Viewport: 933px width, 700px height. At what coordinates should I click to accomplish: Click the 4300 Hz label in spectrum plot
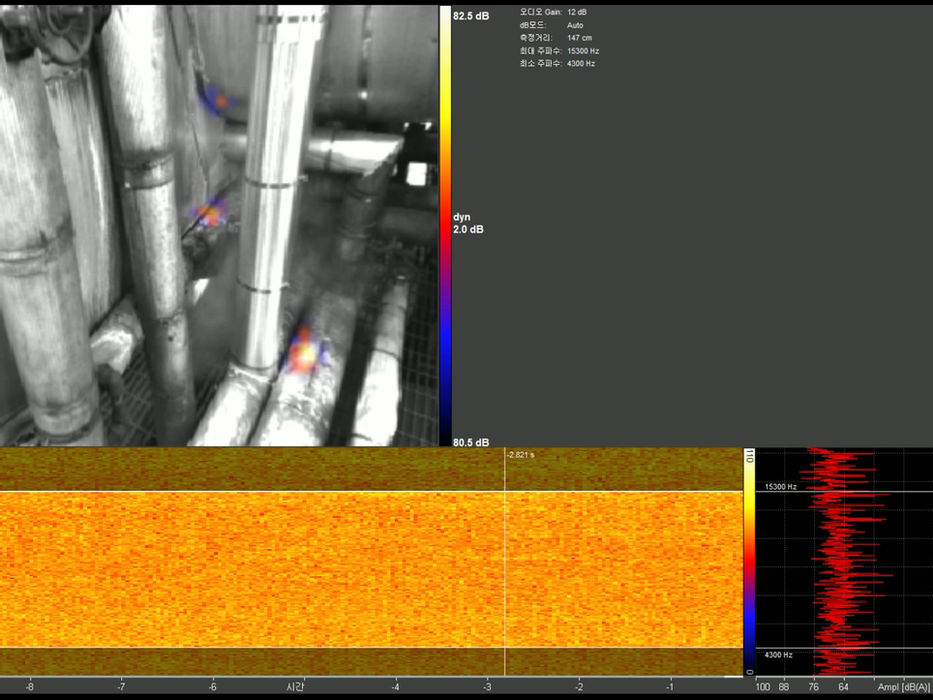click(778, 655)
